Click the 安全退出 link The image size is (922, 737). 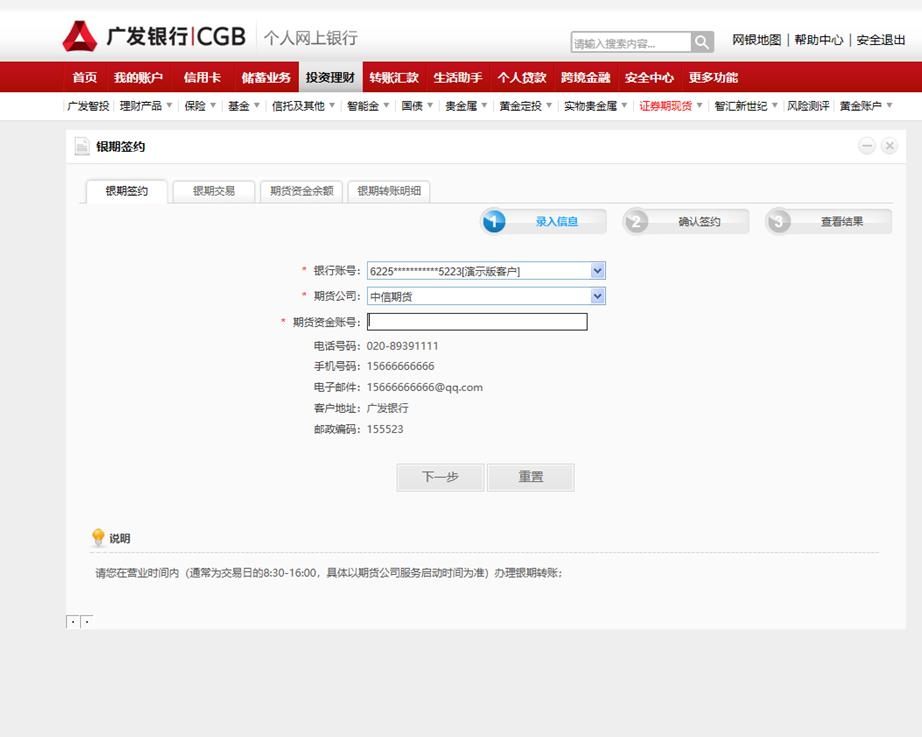tap(880, 41)
